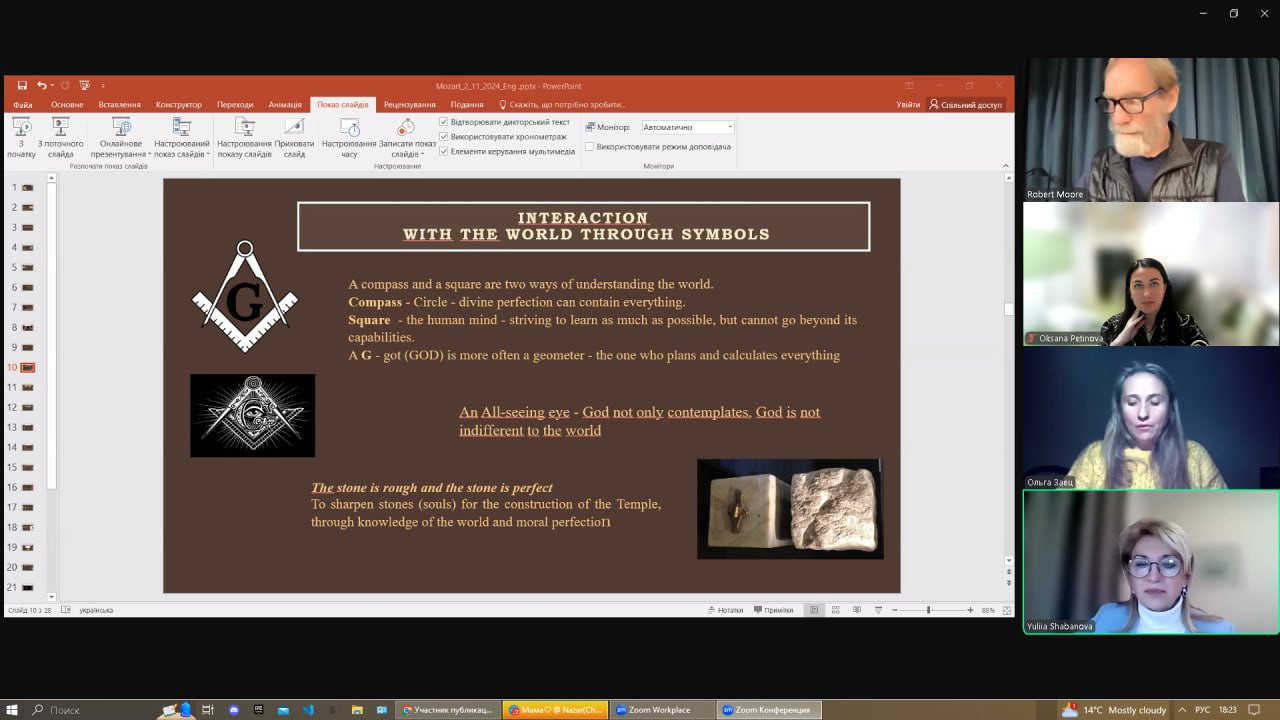This screenshot has width=1280, height=720.
Task: Switch to the Вставлення ribbon tab
Action: (120, 104)
